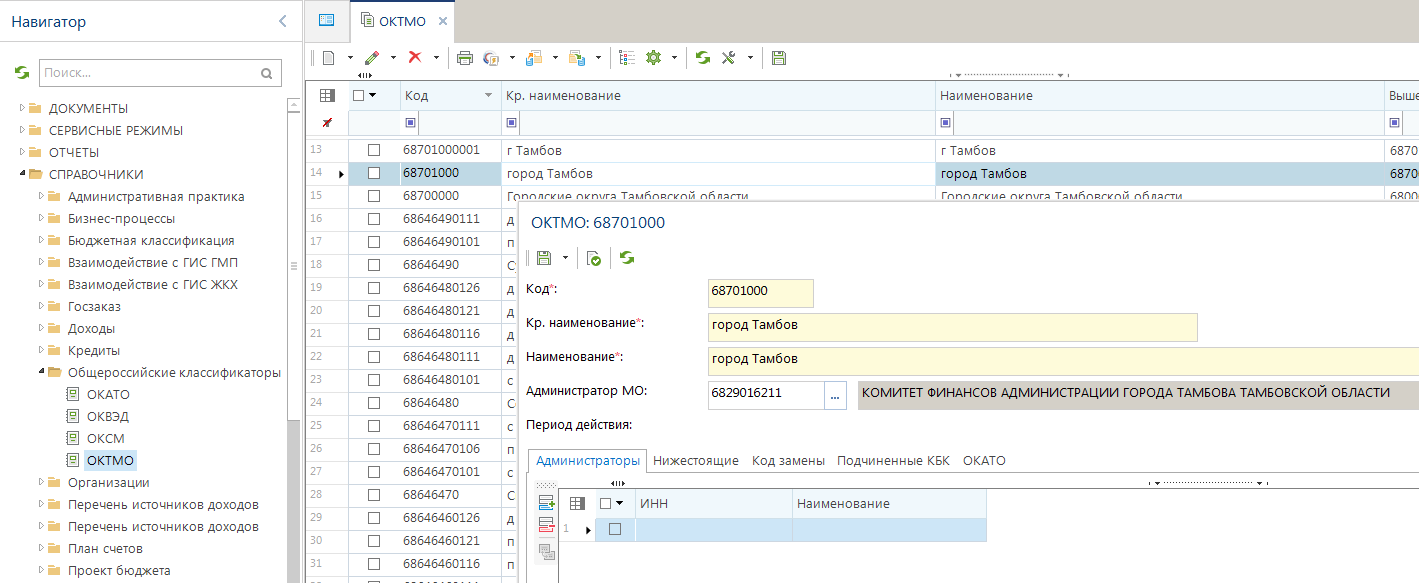This screenshot has width=1419, height=583.
Task: Click the green refresh icon in OKTMO toolbar
Action: [x=703, y=58]
